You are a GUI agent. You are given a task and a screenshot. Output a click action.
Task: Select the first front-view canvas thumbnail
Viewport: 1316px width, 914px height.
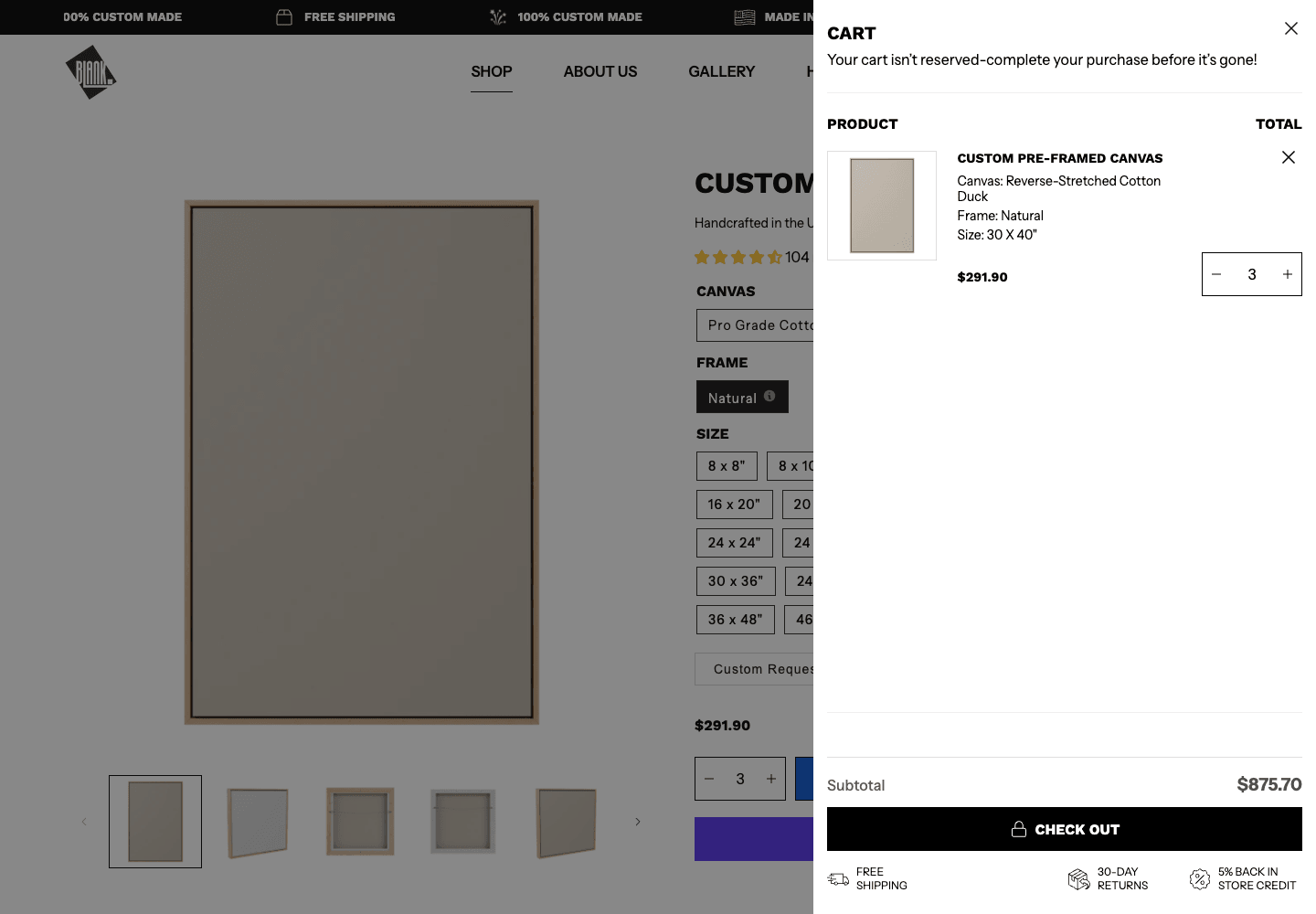[x=155, y=822]
